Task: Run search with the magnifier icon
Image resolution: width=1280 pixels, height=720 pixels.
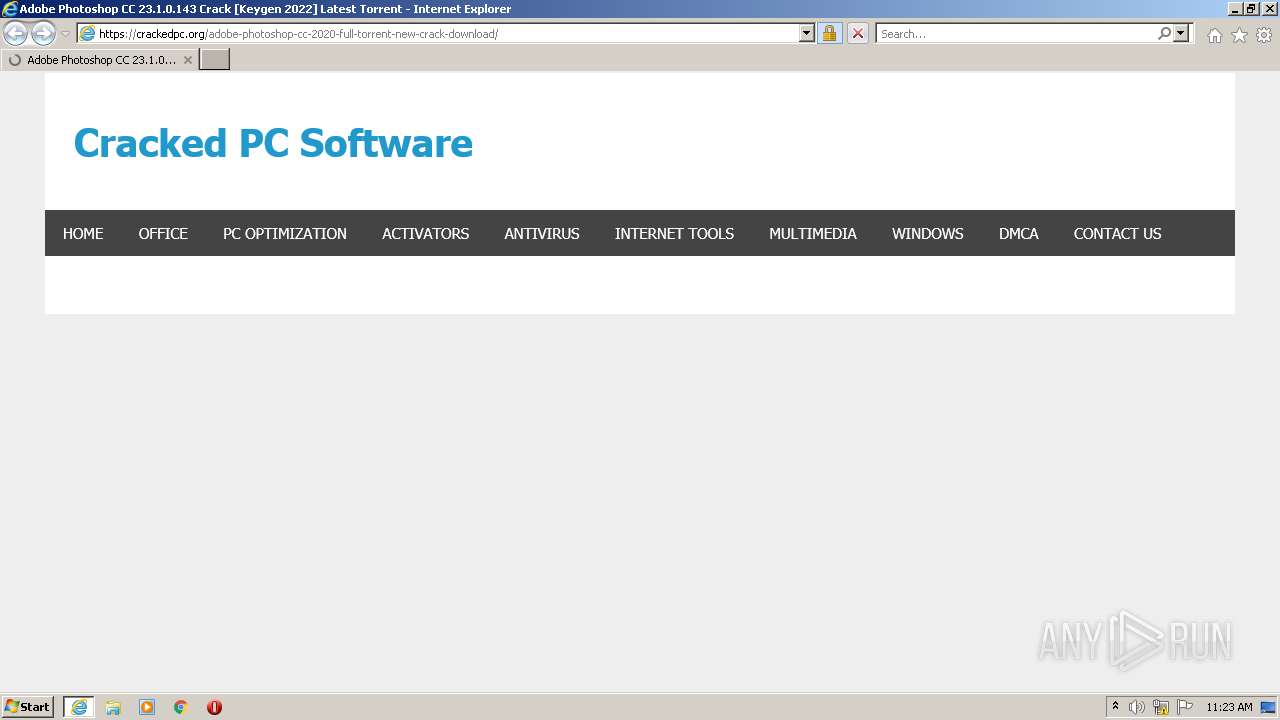Action: (x=1164, y=34)
